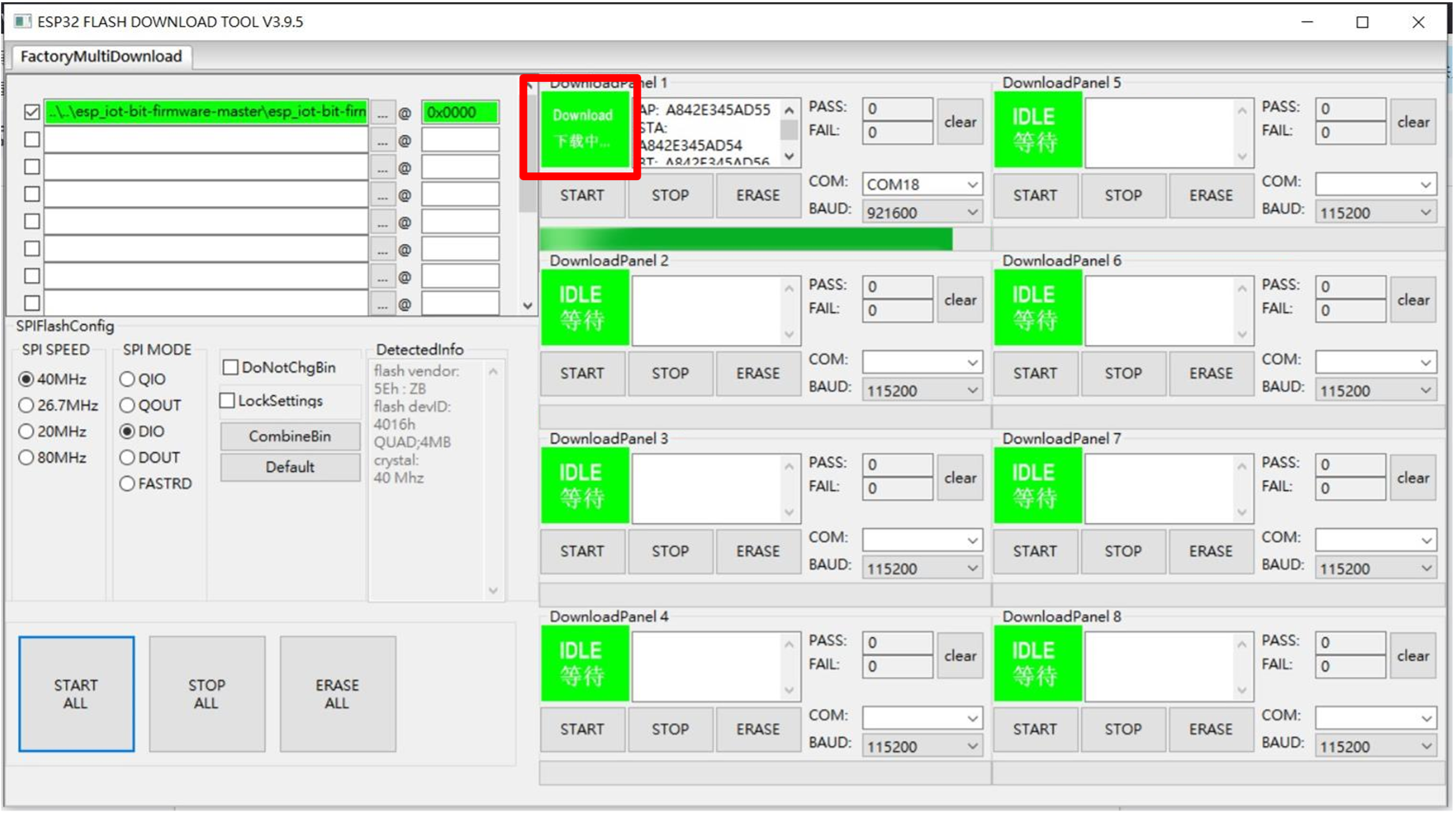Browse for bin file in third row

click(x=383, y=168)
